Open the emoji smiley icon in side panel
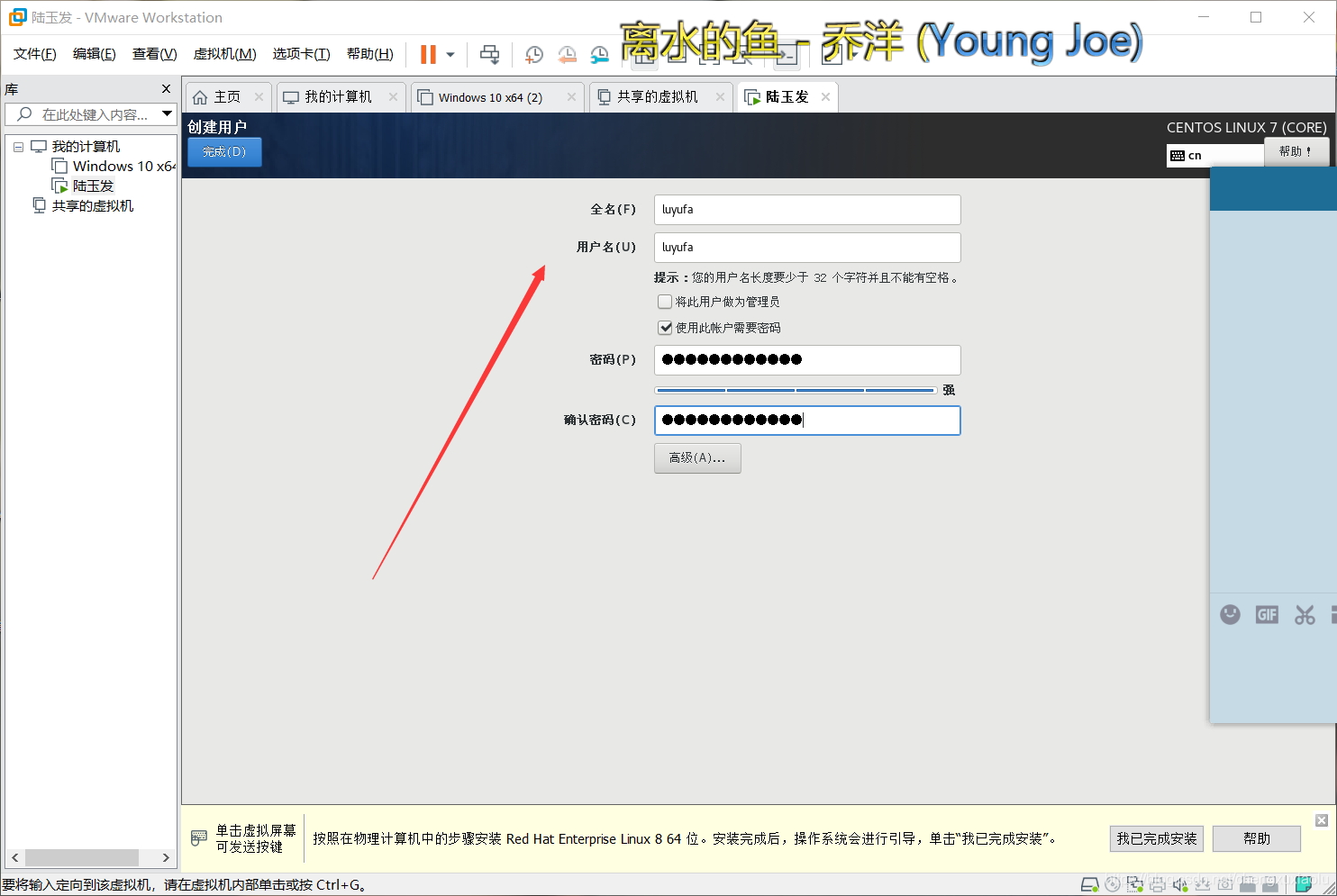This screenshot has width=1337, height=896. click(1230, 614)
